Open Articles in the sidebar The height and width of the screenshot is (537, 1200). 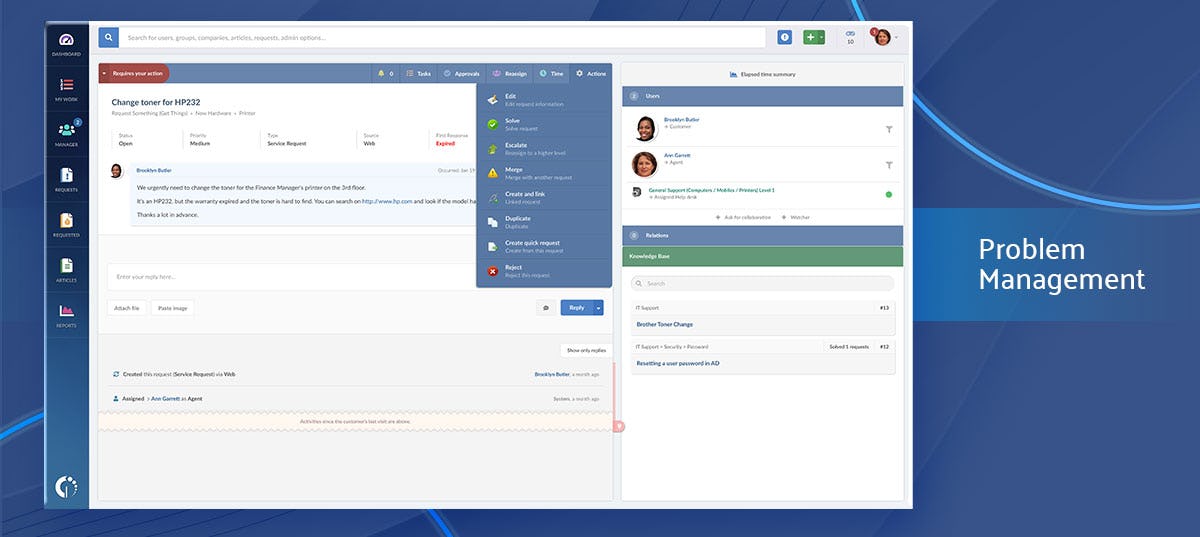pyautogui.click(x=66, y=270)
